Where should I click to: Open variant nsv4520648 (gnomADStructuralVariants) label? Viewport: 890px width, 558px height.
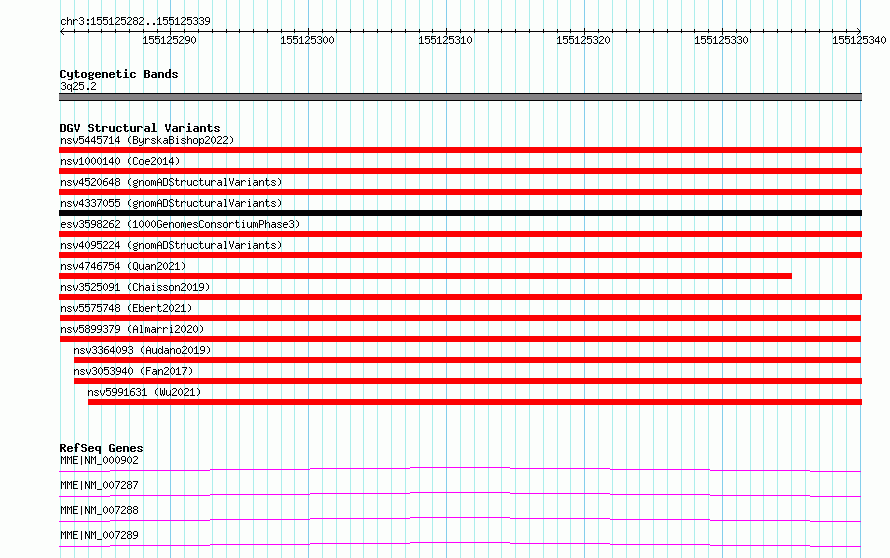(x=171, y=182)
